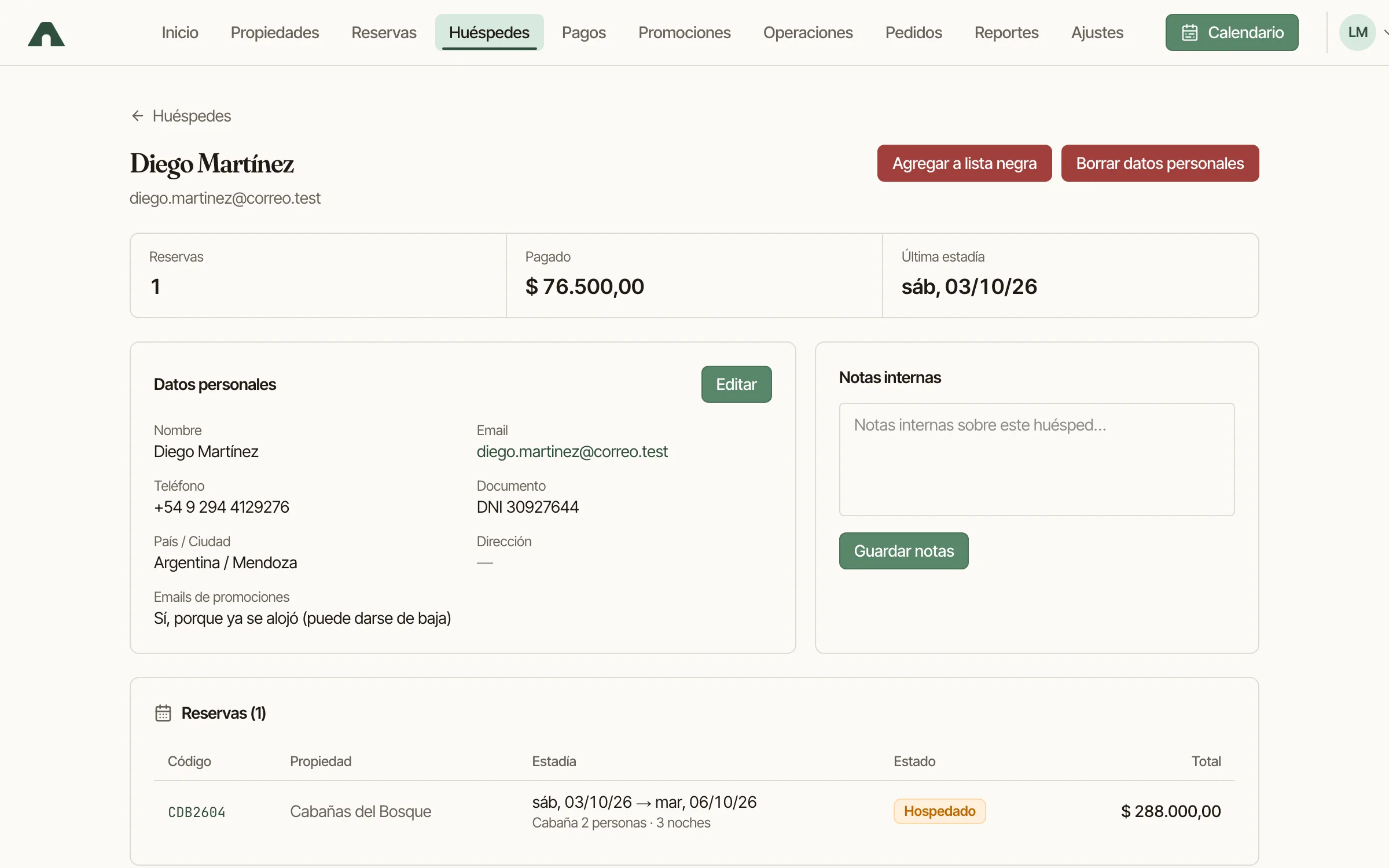The width and height of the screenshot is (1389, 868).
Task: Click the Estado column header
Action: (914, 761)
